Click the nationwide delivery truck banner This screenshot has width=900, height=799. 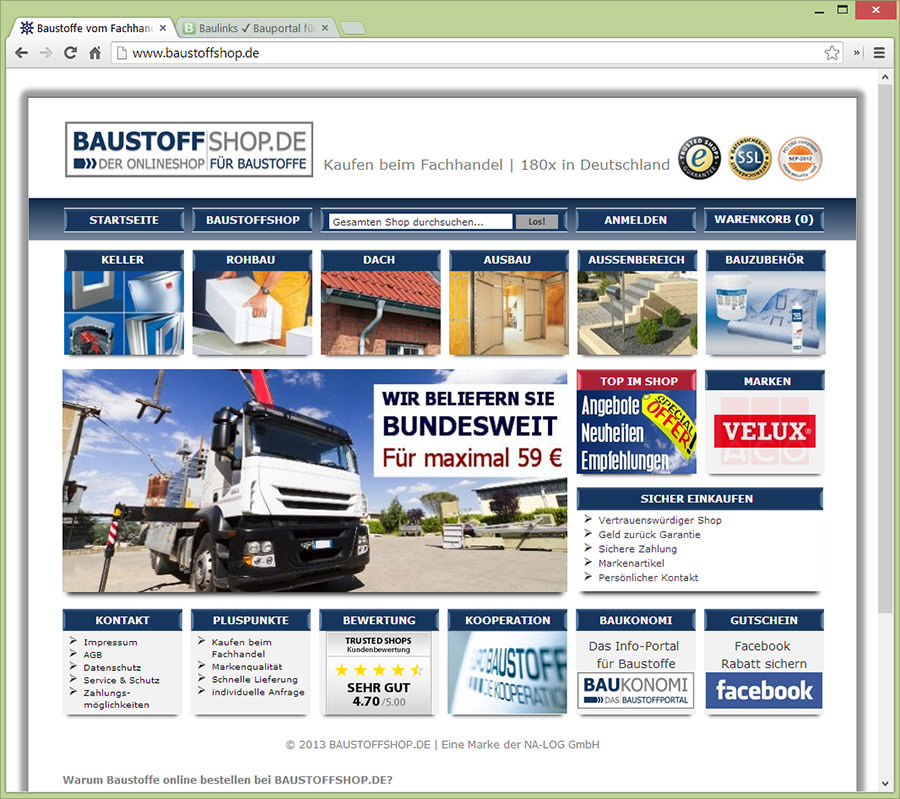(x=315, y=480)
